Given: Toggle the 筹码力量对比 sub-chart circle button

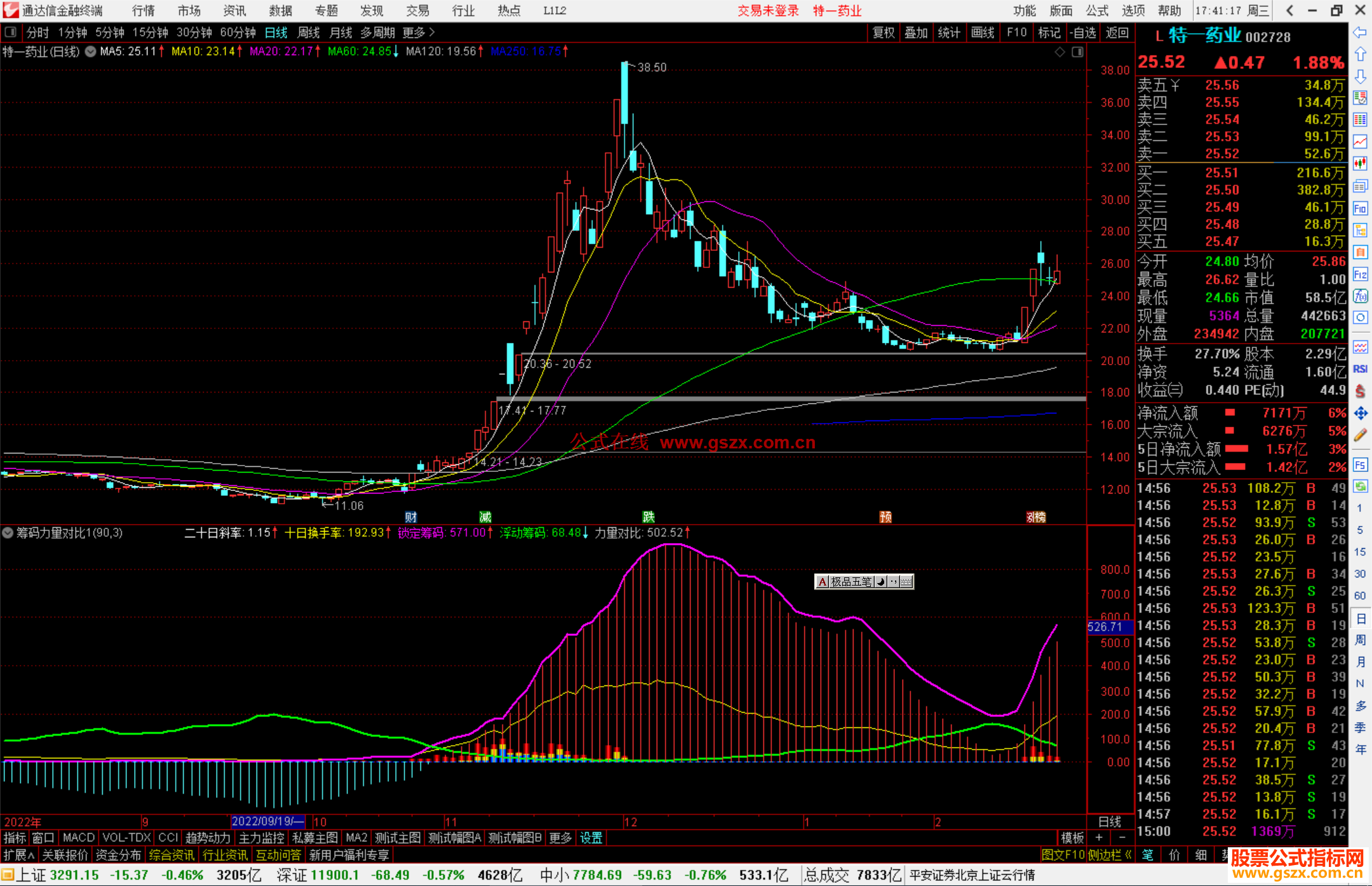Looking at the screenshot, I should tap(8, 533).
